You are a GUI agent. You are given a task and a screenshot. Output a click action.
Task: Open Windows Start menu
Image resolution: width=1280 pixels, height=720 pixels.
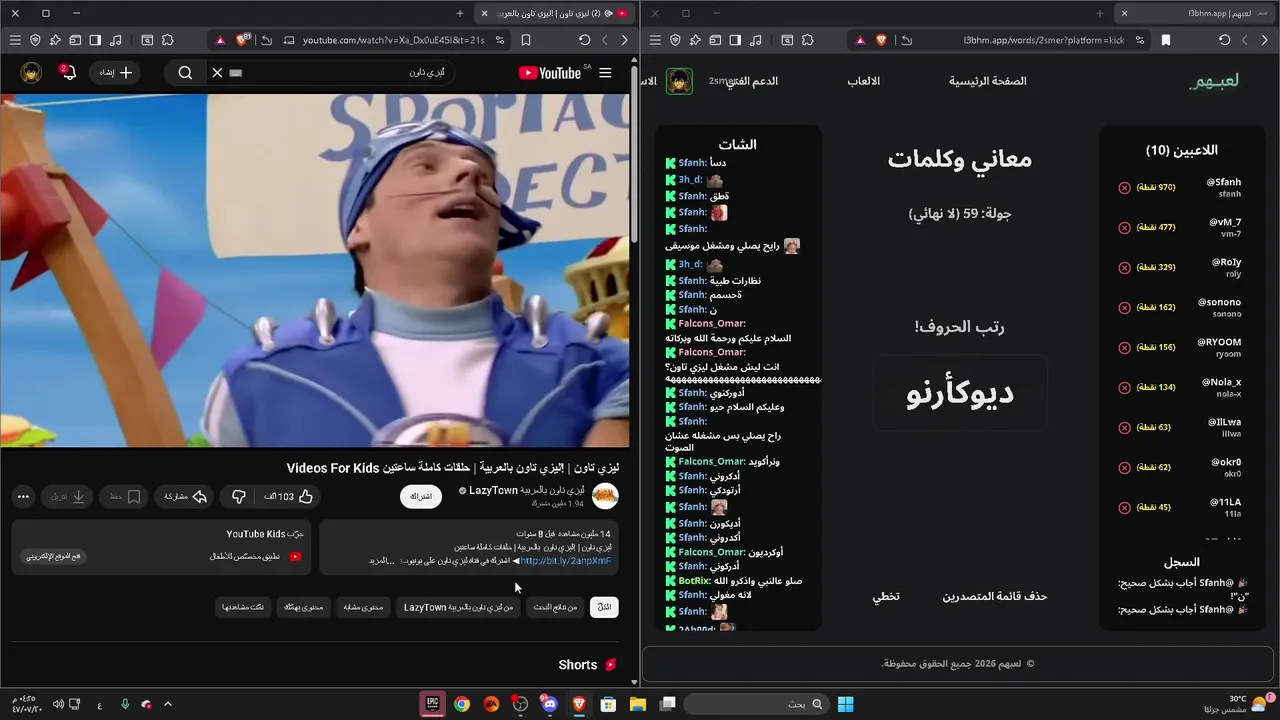pyautogui.click(x=845, y=704)
